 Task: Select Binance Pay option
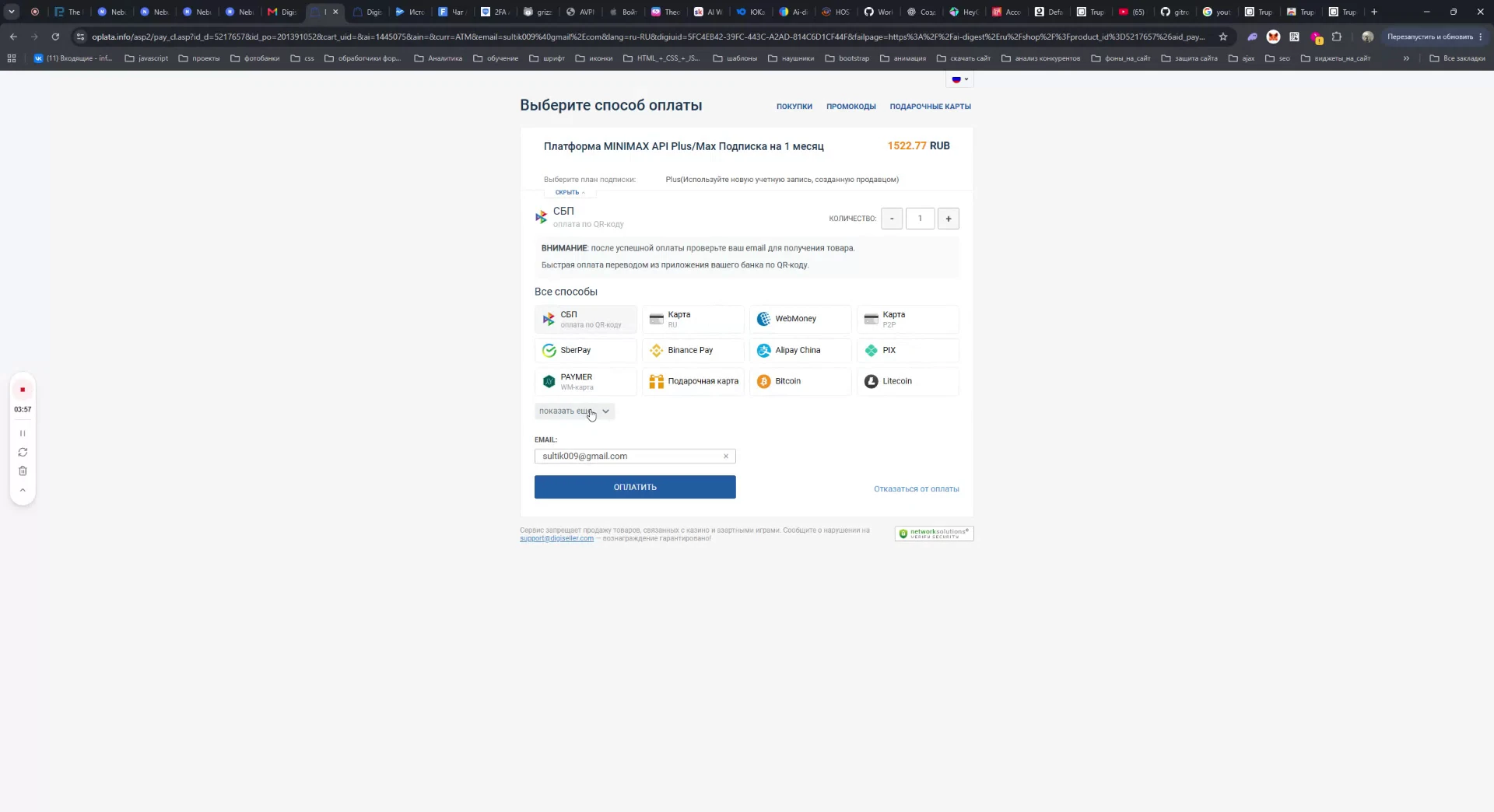click(x=693, y=351)
